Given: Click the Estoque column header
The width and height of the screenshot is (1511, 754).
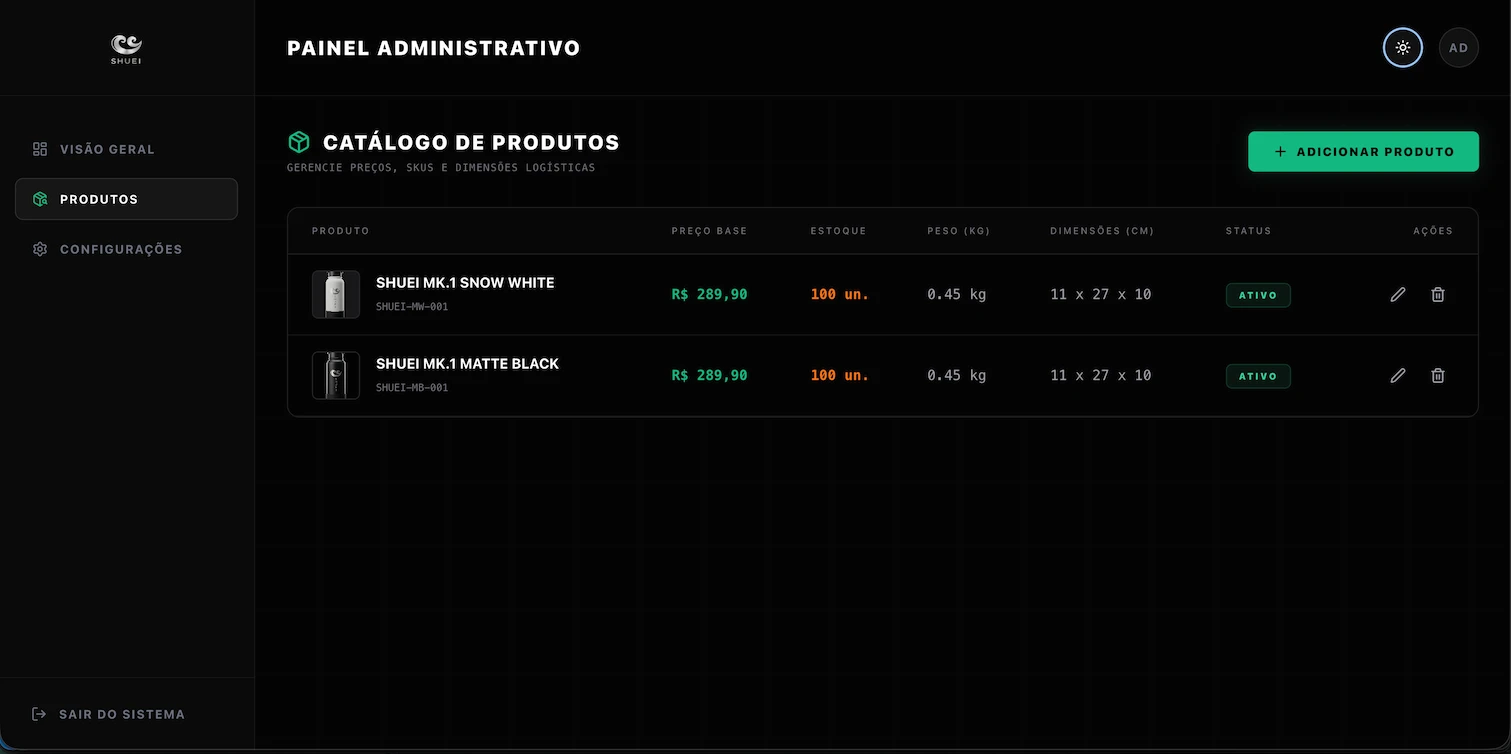Looking at the screenshot, I should (838, 231).
